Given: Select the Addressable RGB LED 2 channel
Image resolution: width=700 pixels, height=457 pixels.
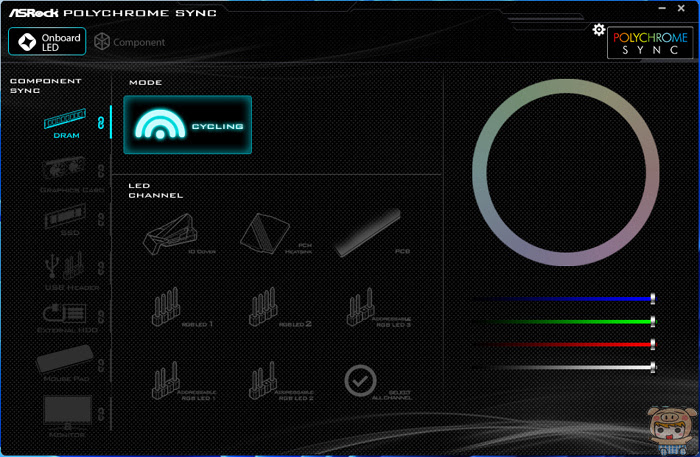Looking at the screenshot, I should (280, 381).
